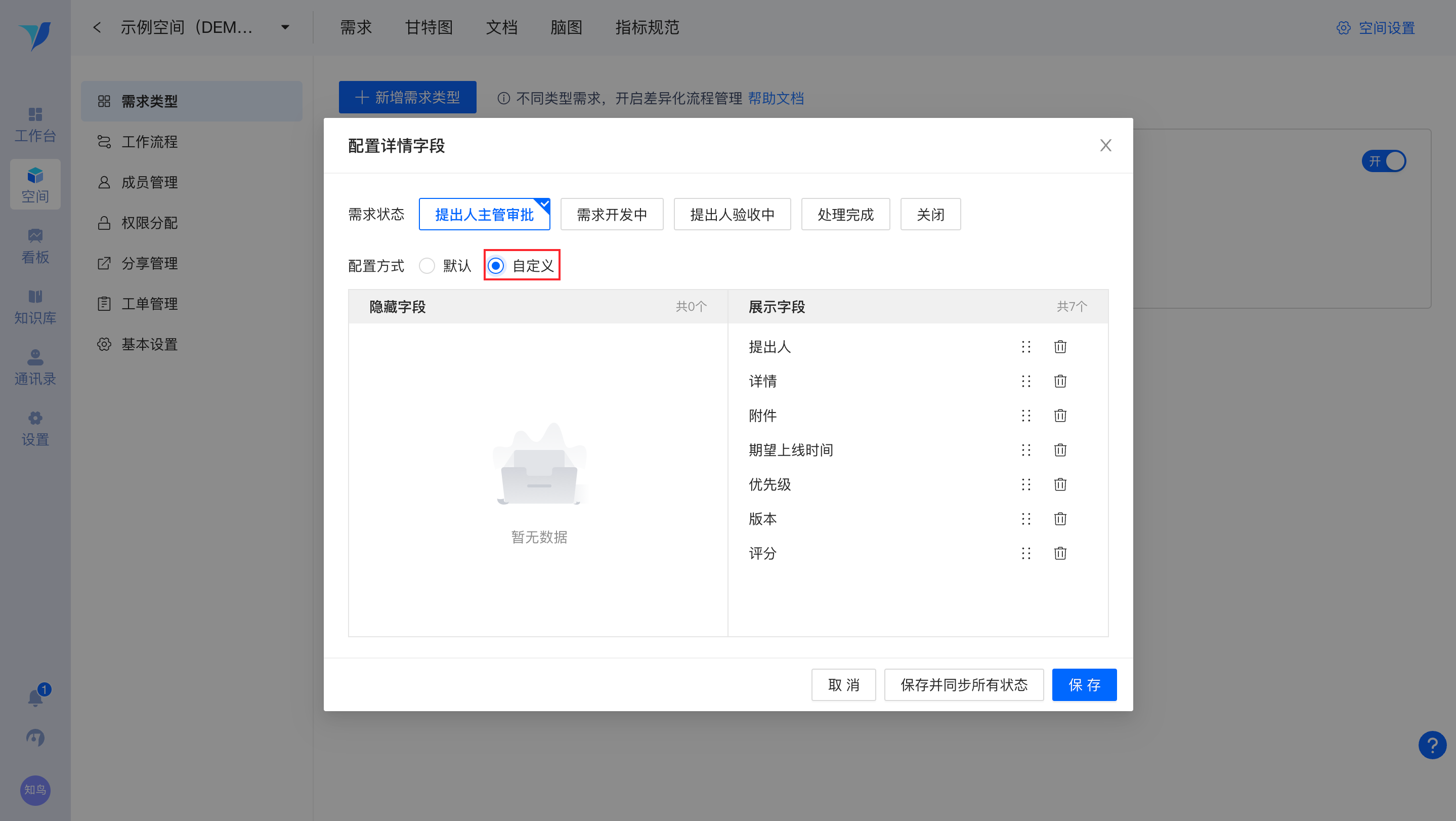Remove the 评分 field with trash icon
1456x821 pixels.
(x=1060, y=553)
